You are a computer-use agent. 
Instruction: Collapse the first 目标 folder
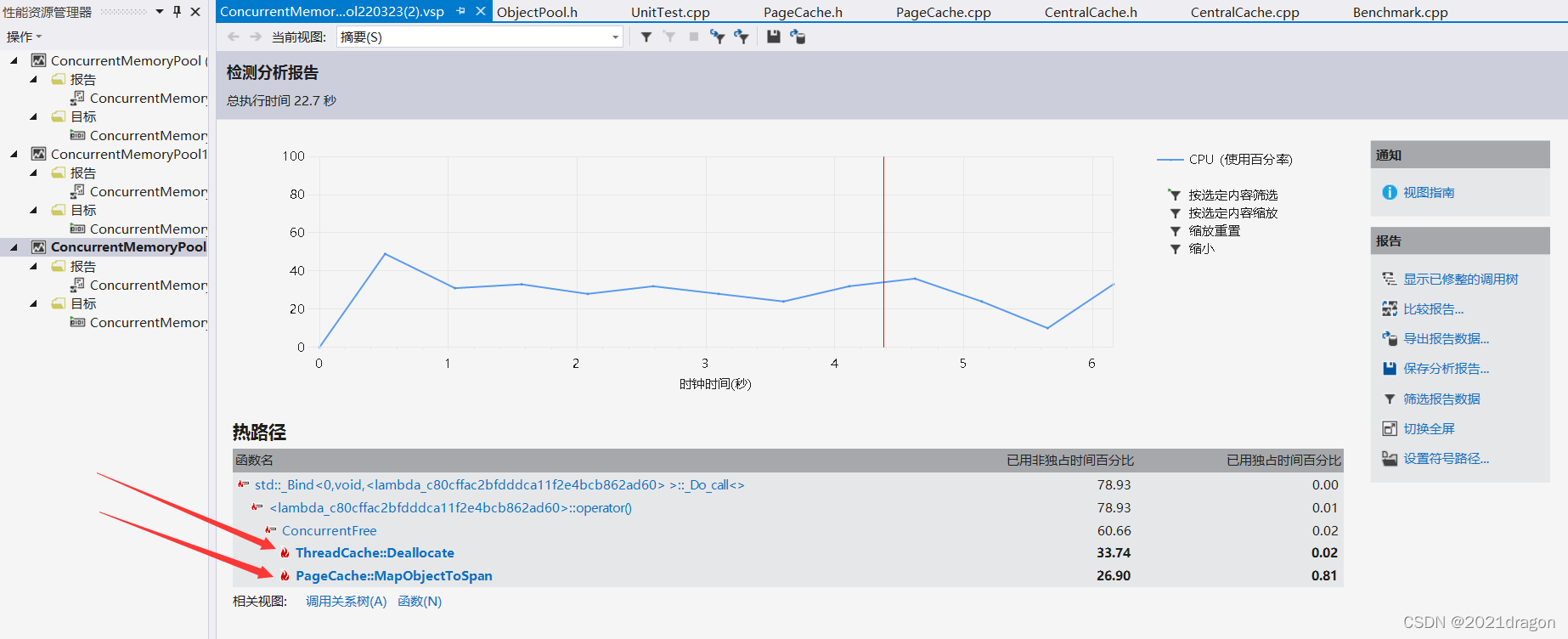pos(33,116)
